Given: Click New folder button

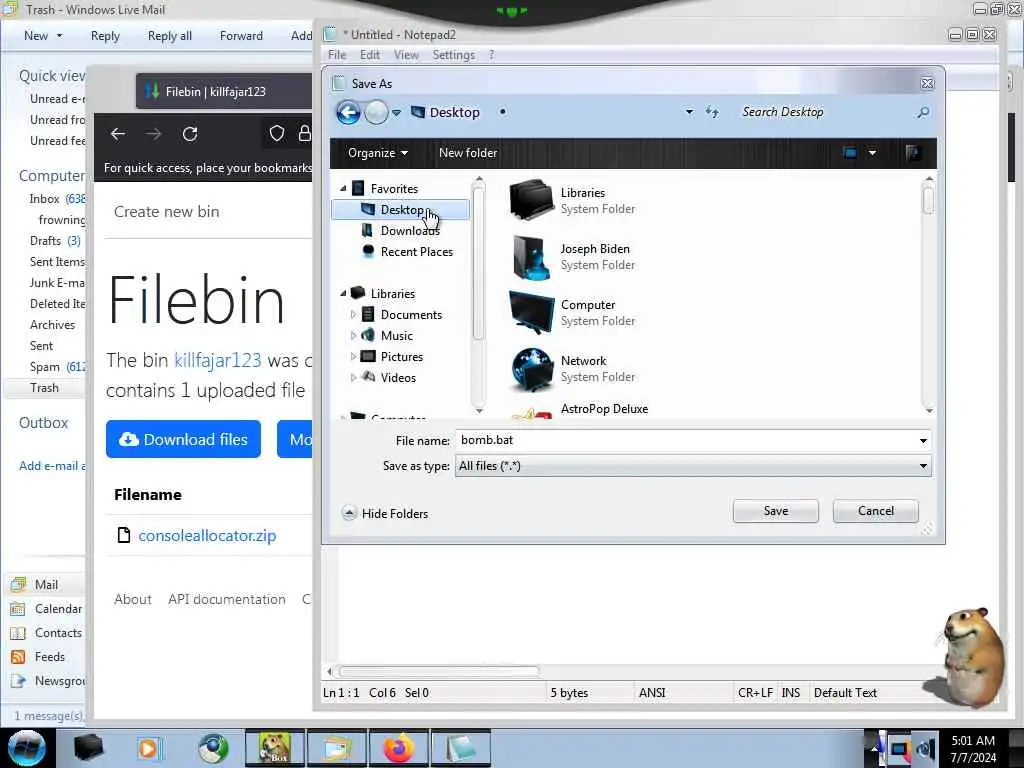Looking at the screenshot, I should [468, 153].
